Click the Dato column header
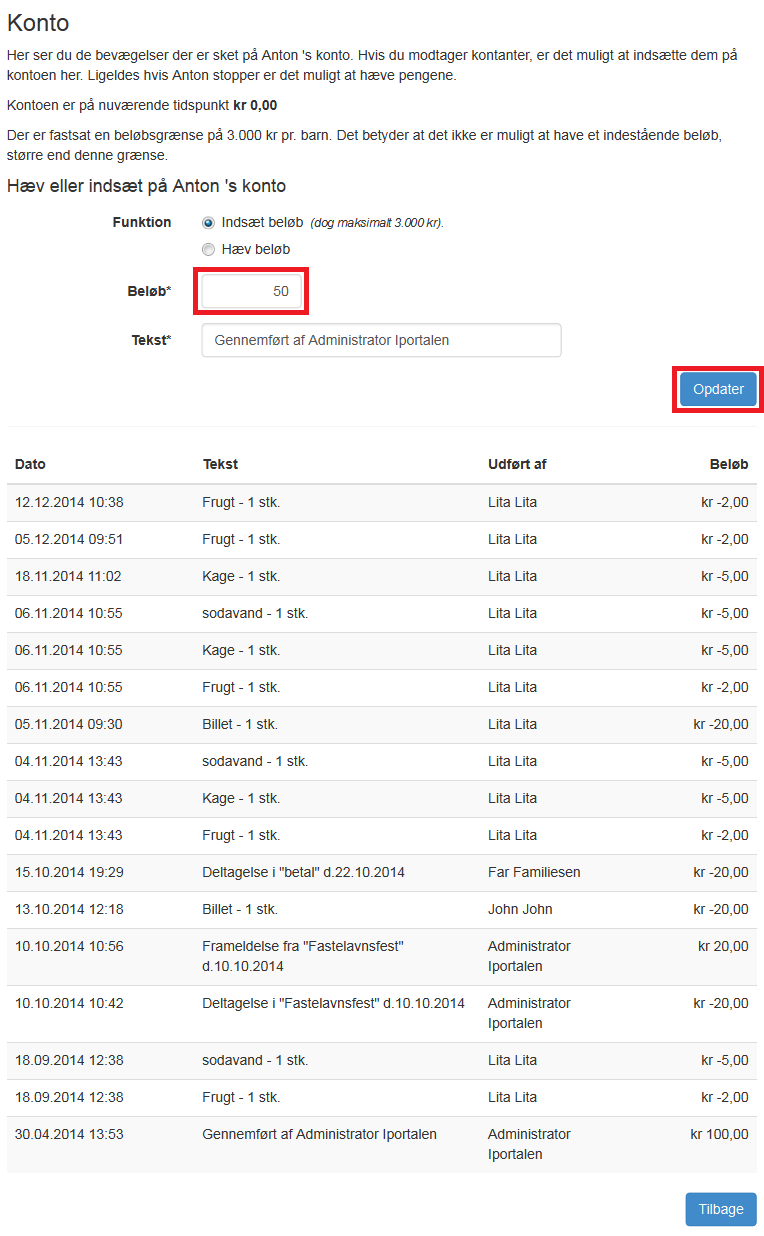The height and width of the screenshot is (1236, 764). [30, 464]
